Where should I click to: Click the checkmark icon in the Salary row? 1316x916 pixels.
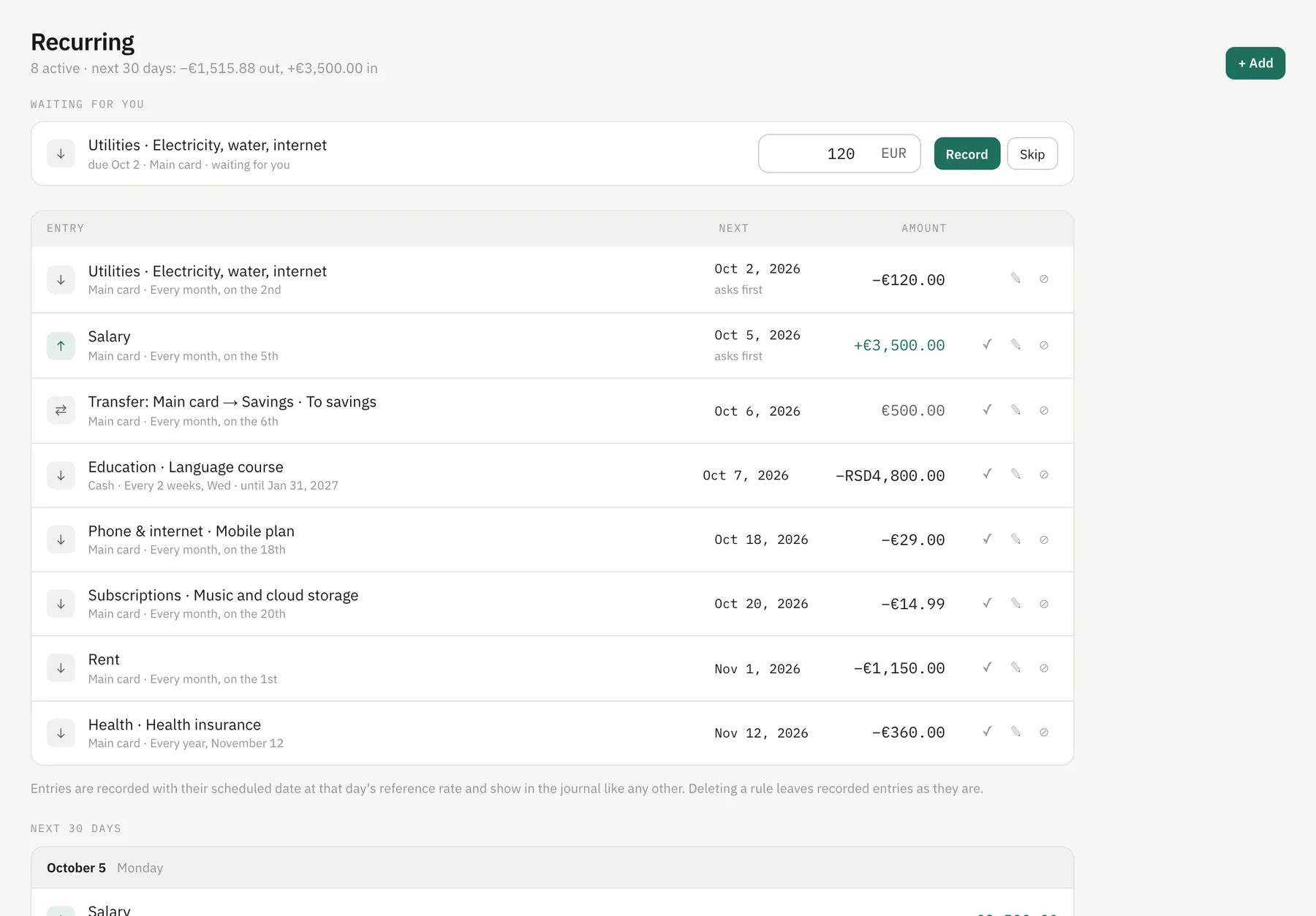tap(987, 344)
